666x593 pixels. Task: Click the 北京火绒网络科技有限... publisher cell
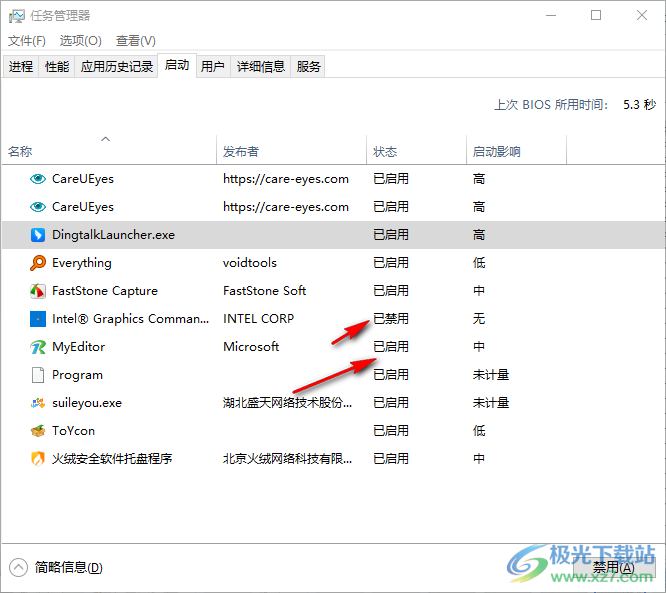pyautogui.click(x=287, y=459)
